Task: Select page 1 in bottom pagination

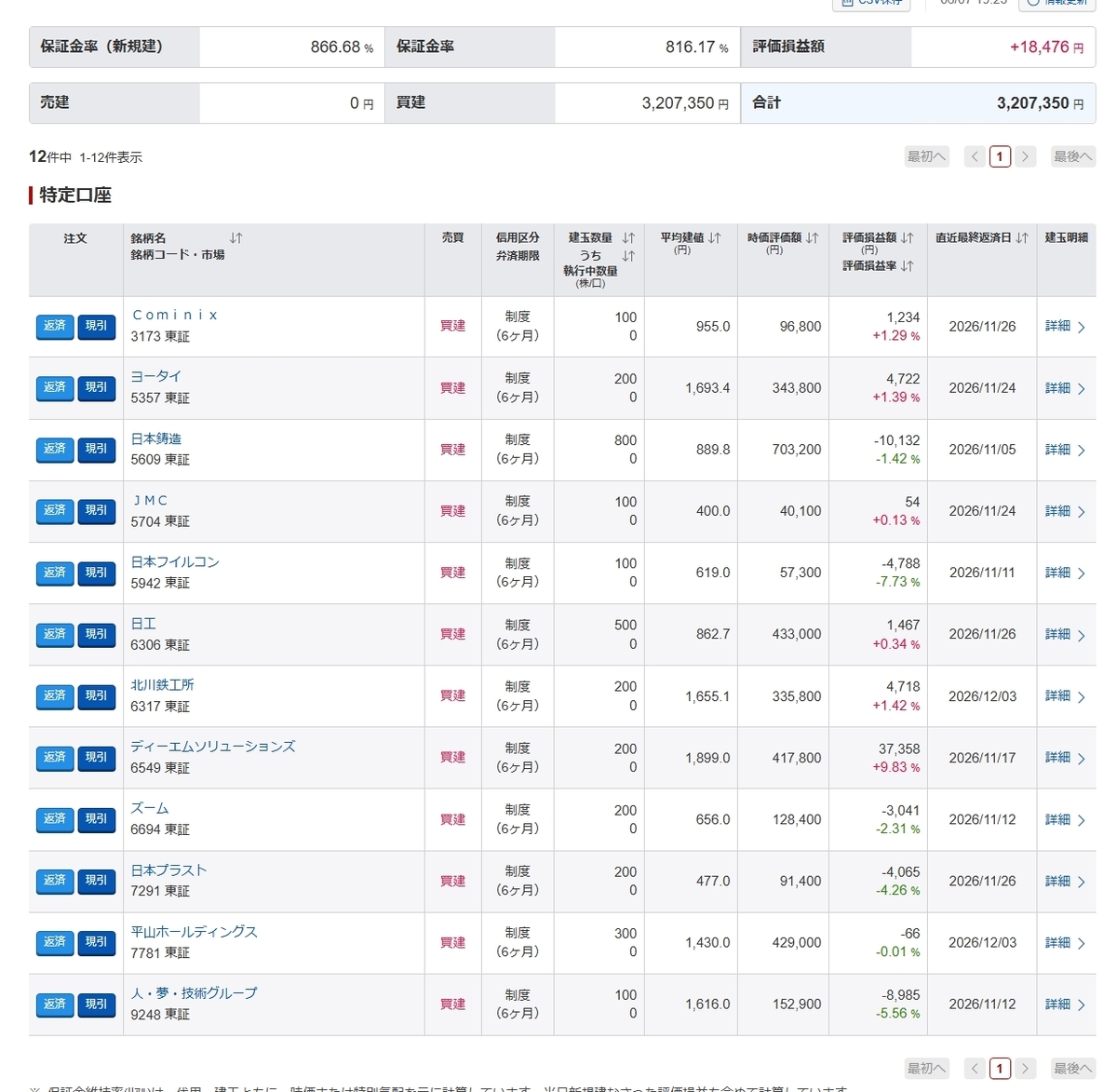Action: (1000, 1069)
